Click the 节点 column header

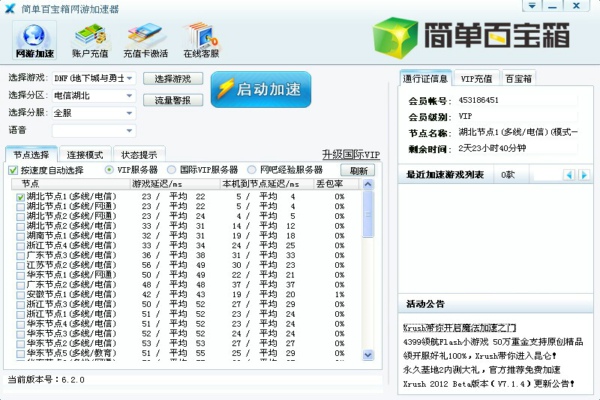[x=71, y=184]
